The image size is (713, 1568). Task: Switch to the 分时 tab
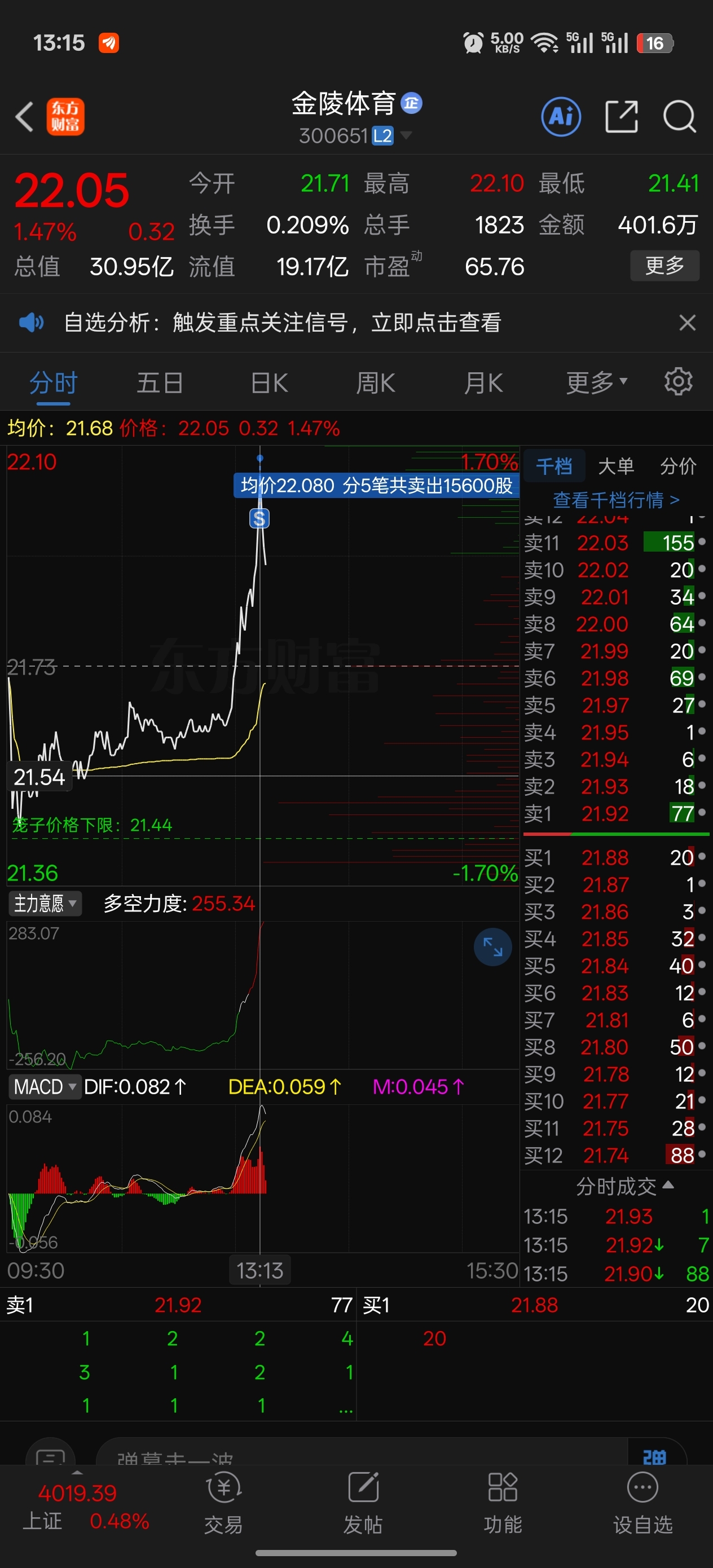pos(54,383)
